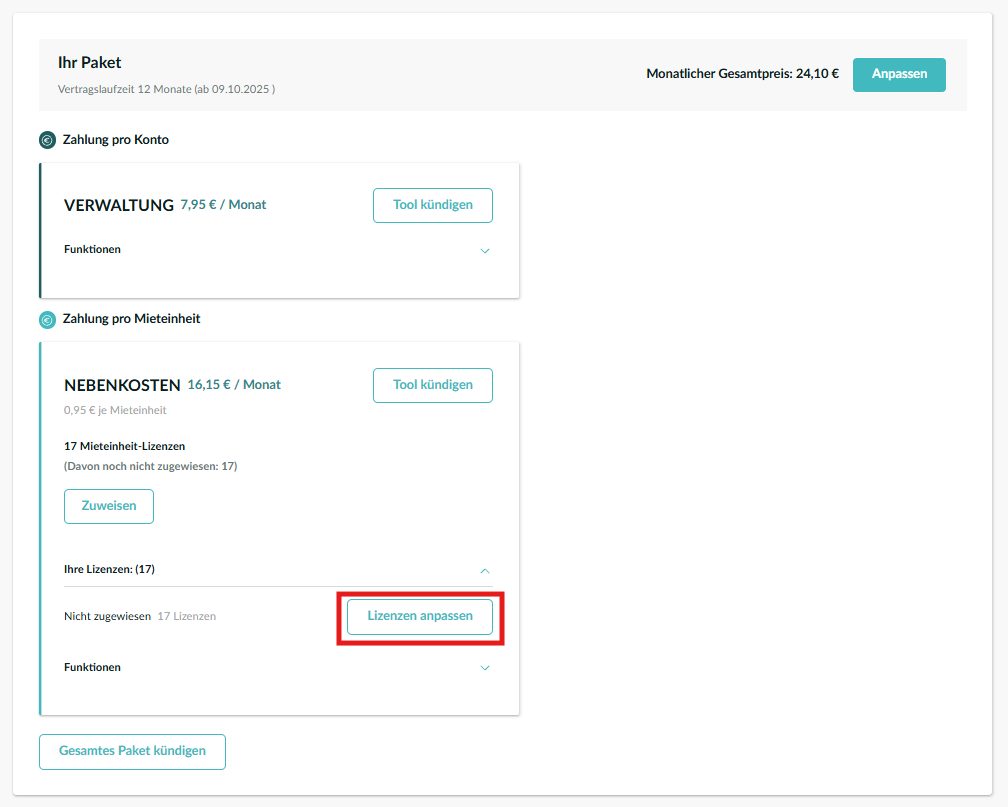Select the VERWALTUNG card title

point(119,205)
